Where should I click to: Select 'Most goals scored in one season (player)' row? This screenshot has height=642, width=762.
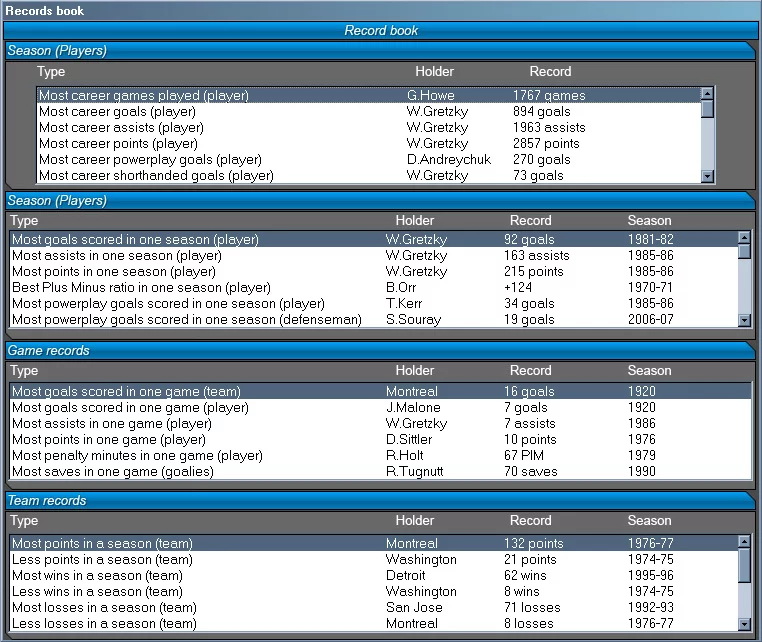click(373, 239)
